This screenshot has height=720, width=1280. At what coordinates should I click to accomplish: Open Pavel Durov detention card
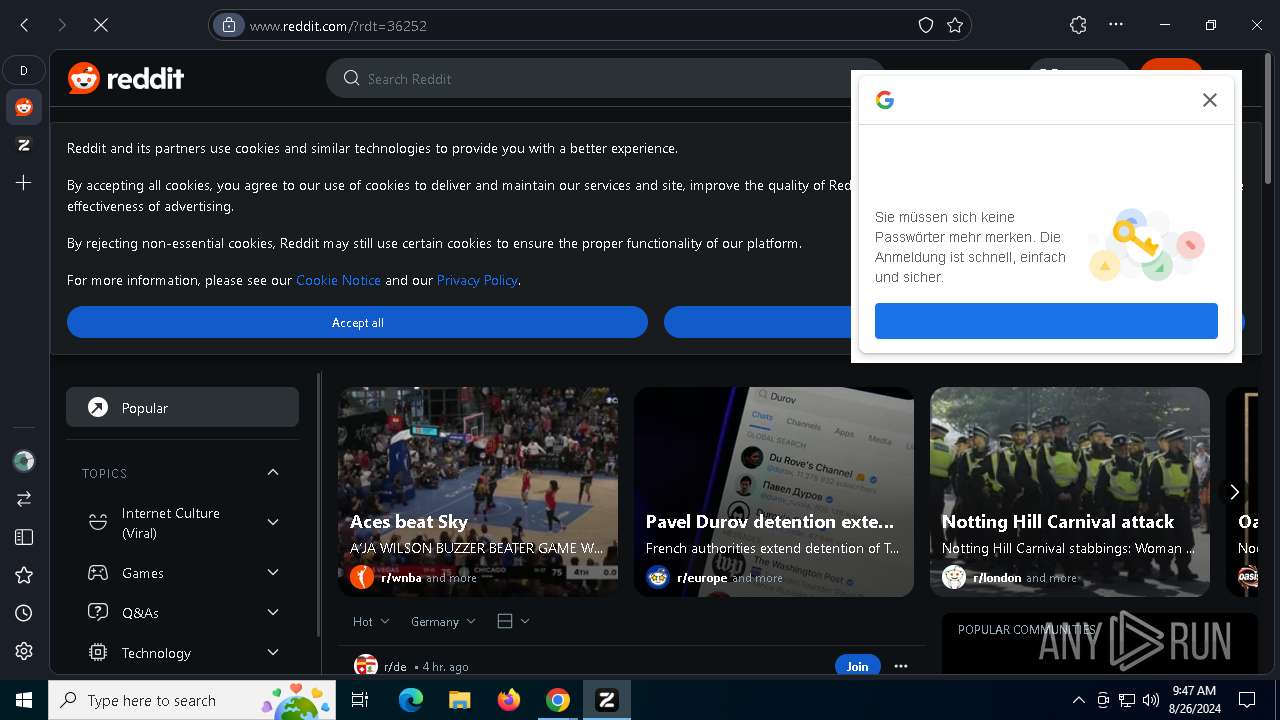(774, 492)
